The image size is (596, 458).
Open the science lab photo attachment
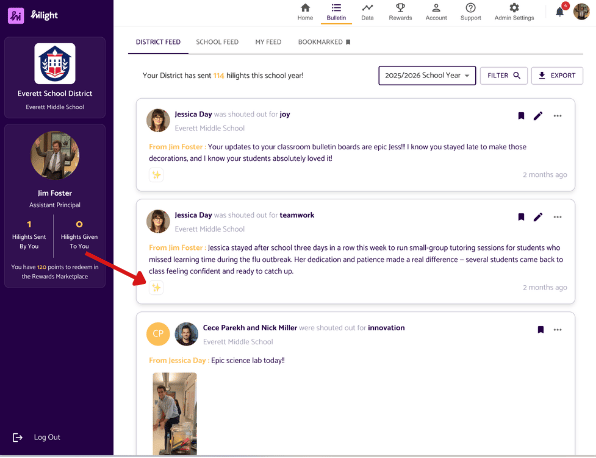(x=175, y=414)
